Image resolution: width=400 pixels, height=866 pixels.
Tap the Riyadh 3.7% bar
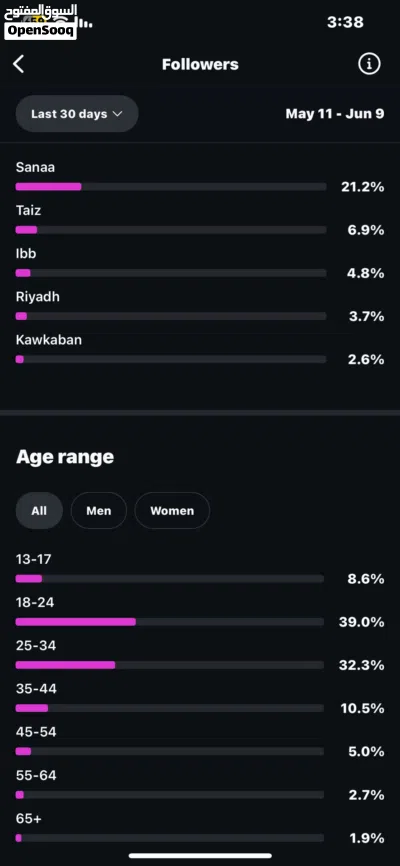(x=171, y=316)
